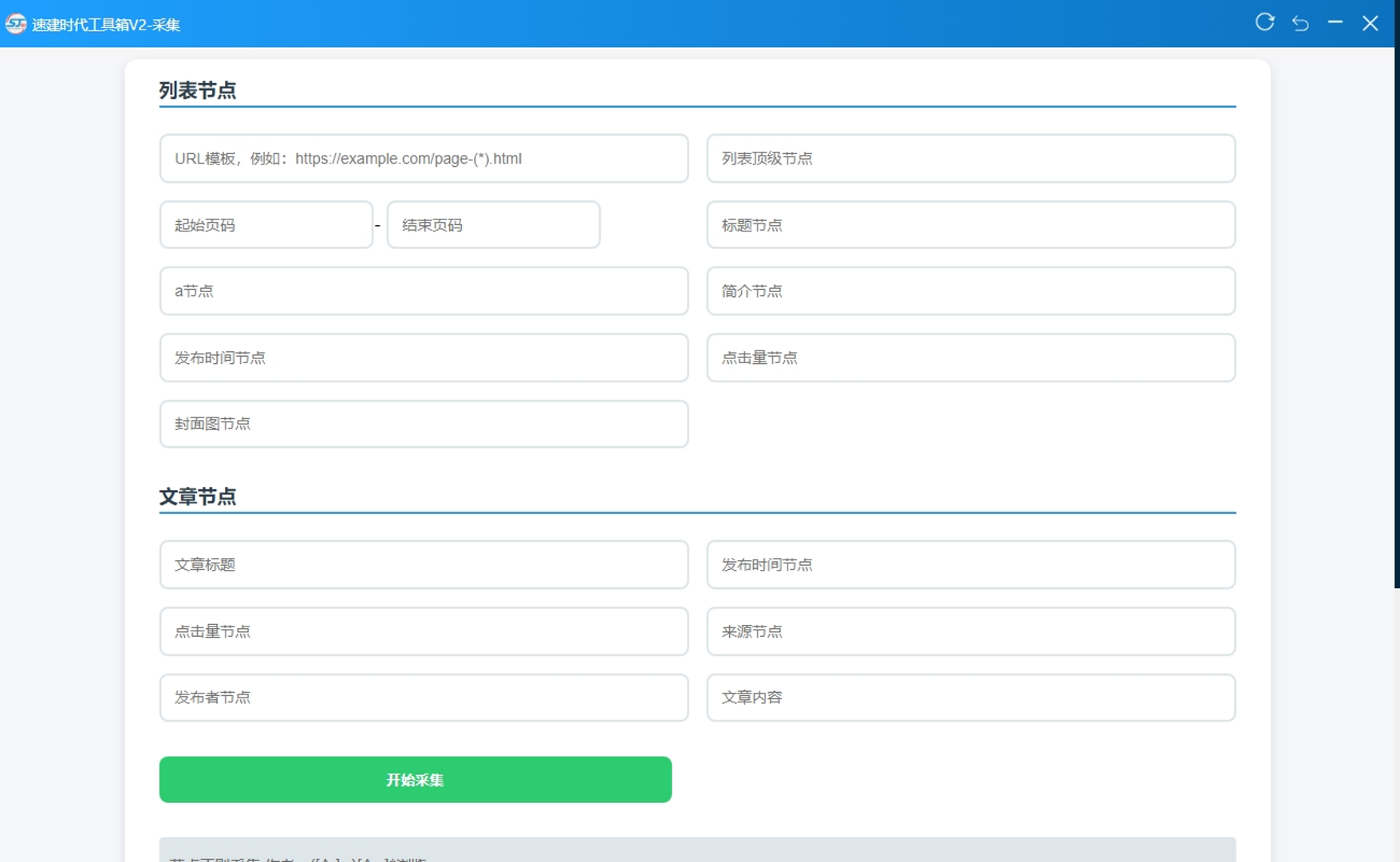Click the 文章标题 input field
Screen dimensions: 1400x862
424,565
